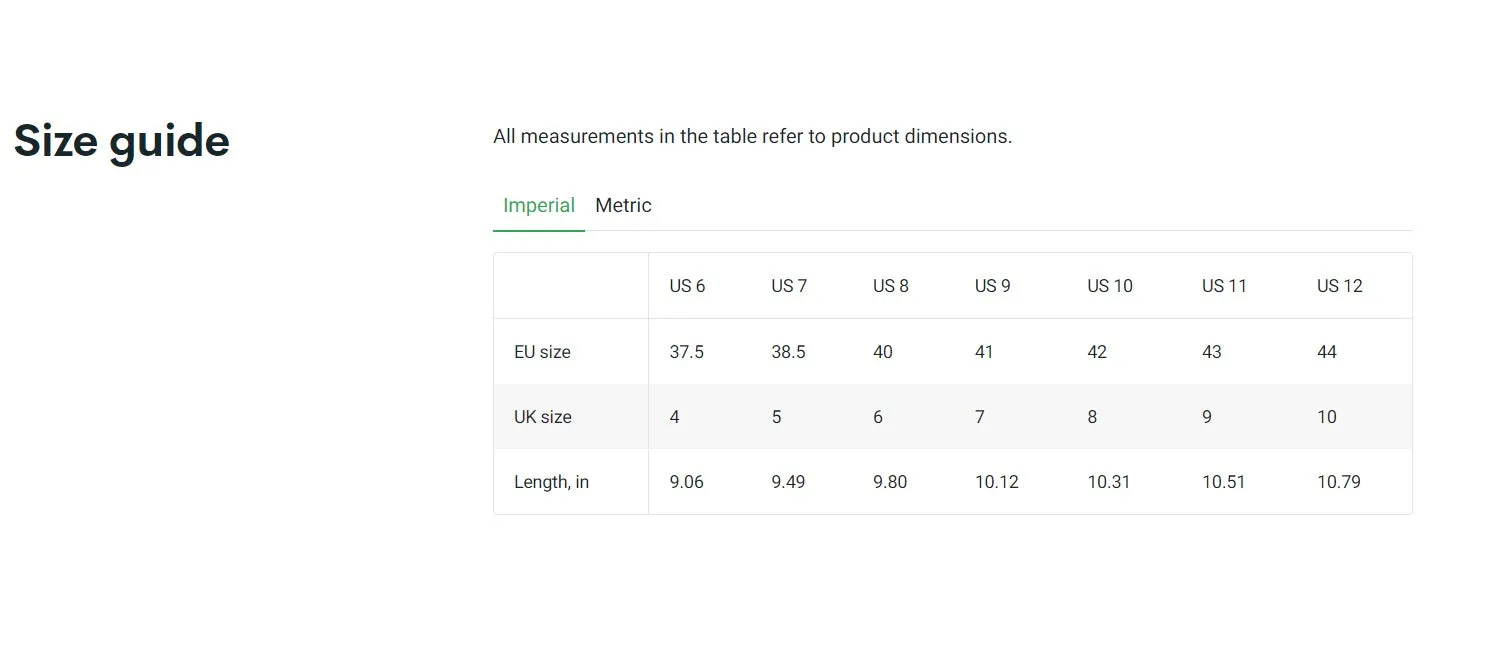Click the US 6 column header
The image size is (1488, 648).
click(687, 286)
